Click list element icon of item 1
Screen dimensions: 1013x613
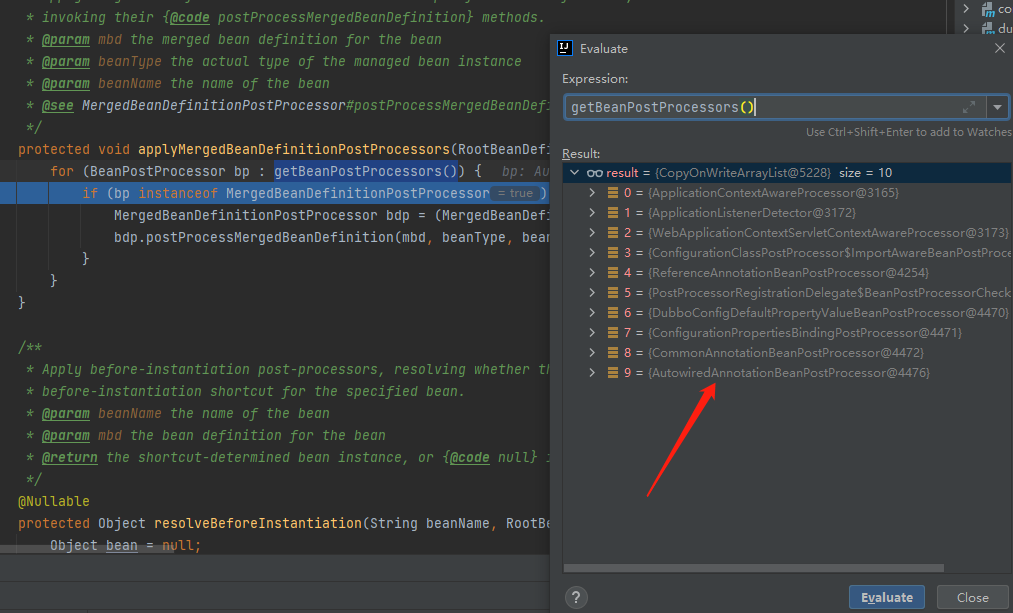pyautogui.click(x=612, y=213)
